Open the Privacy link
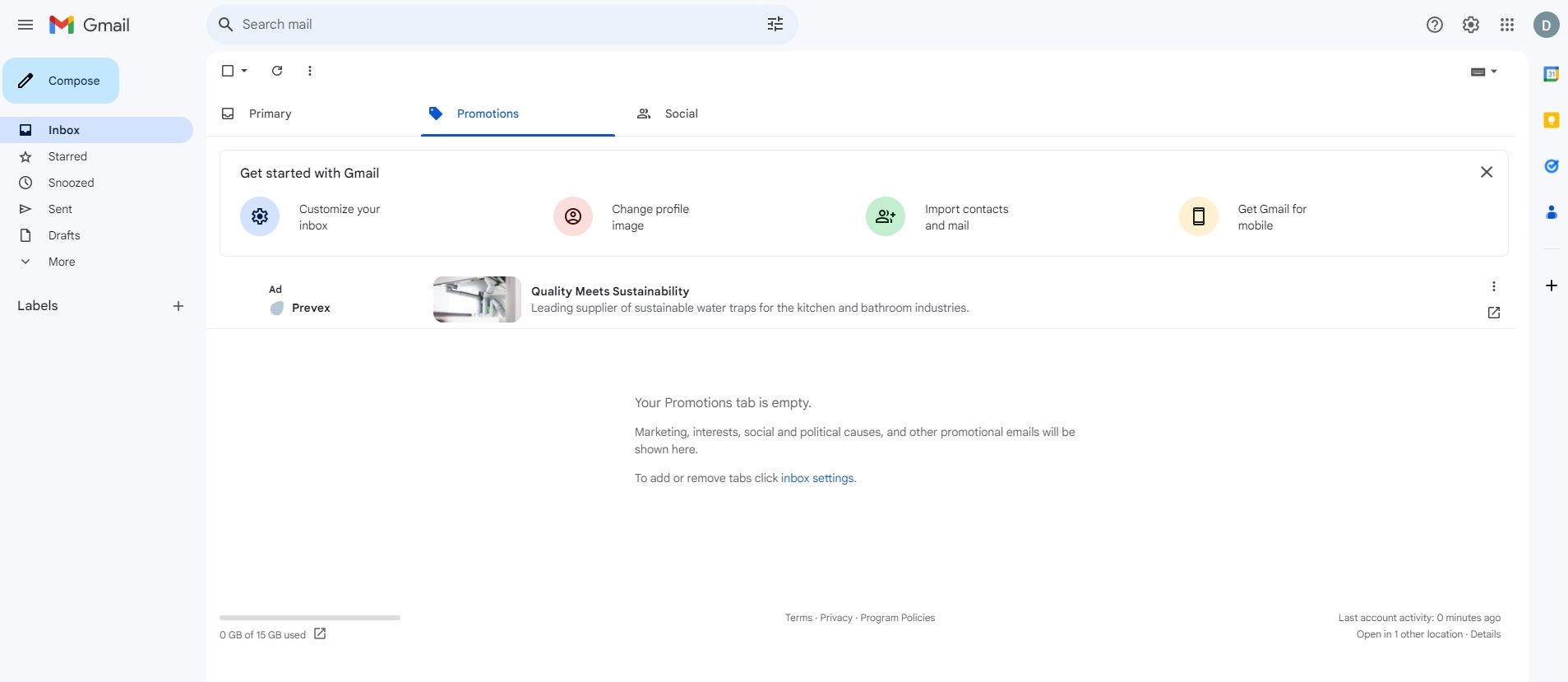Viewport: 1568px width, 682px height. (x=836, y=618)
